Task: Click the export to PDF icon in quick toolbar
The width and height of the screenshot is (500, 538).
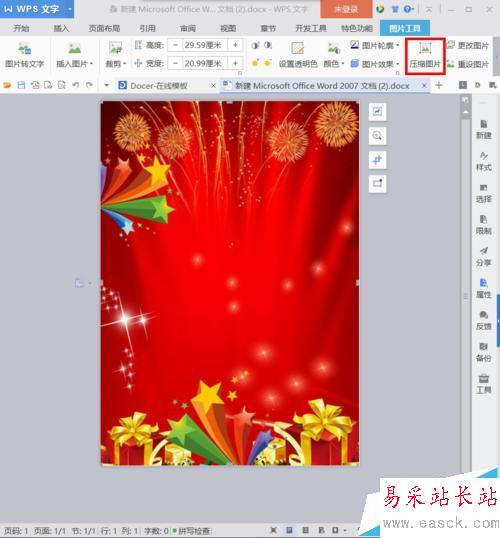Action: (x=35, y=85)
